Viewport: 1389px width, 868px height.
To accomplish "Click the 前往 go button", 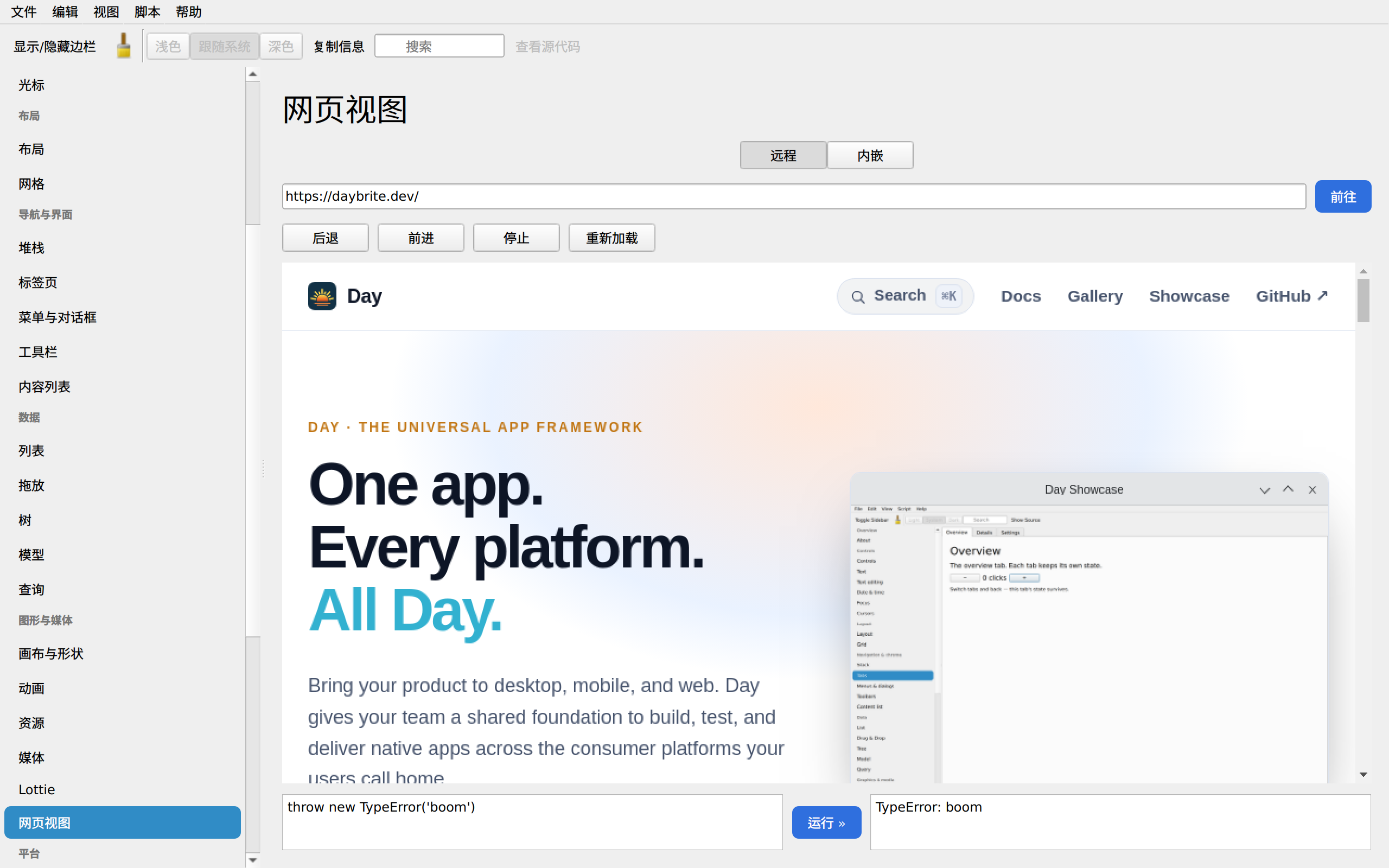I will 1343,196.
